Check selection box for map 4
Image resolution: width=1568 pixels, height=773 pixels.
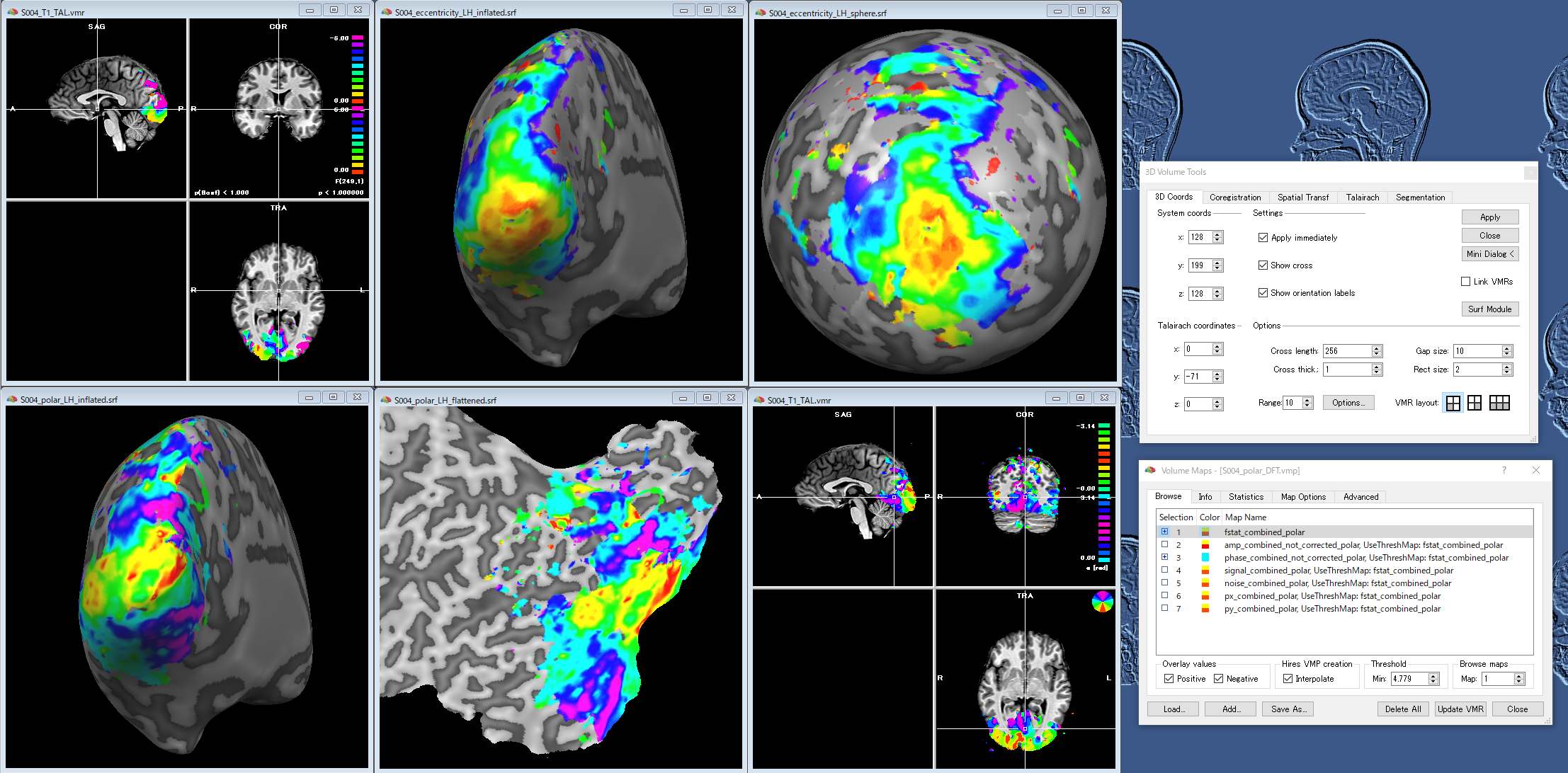click(x=1164, y=570)
